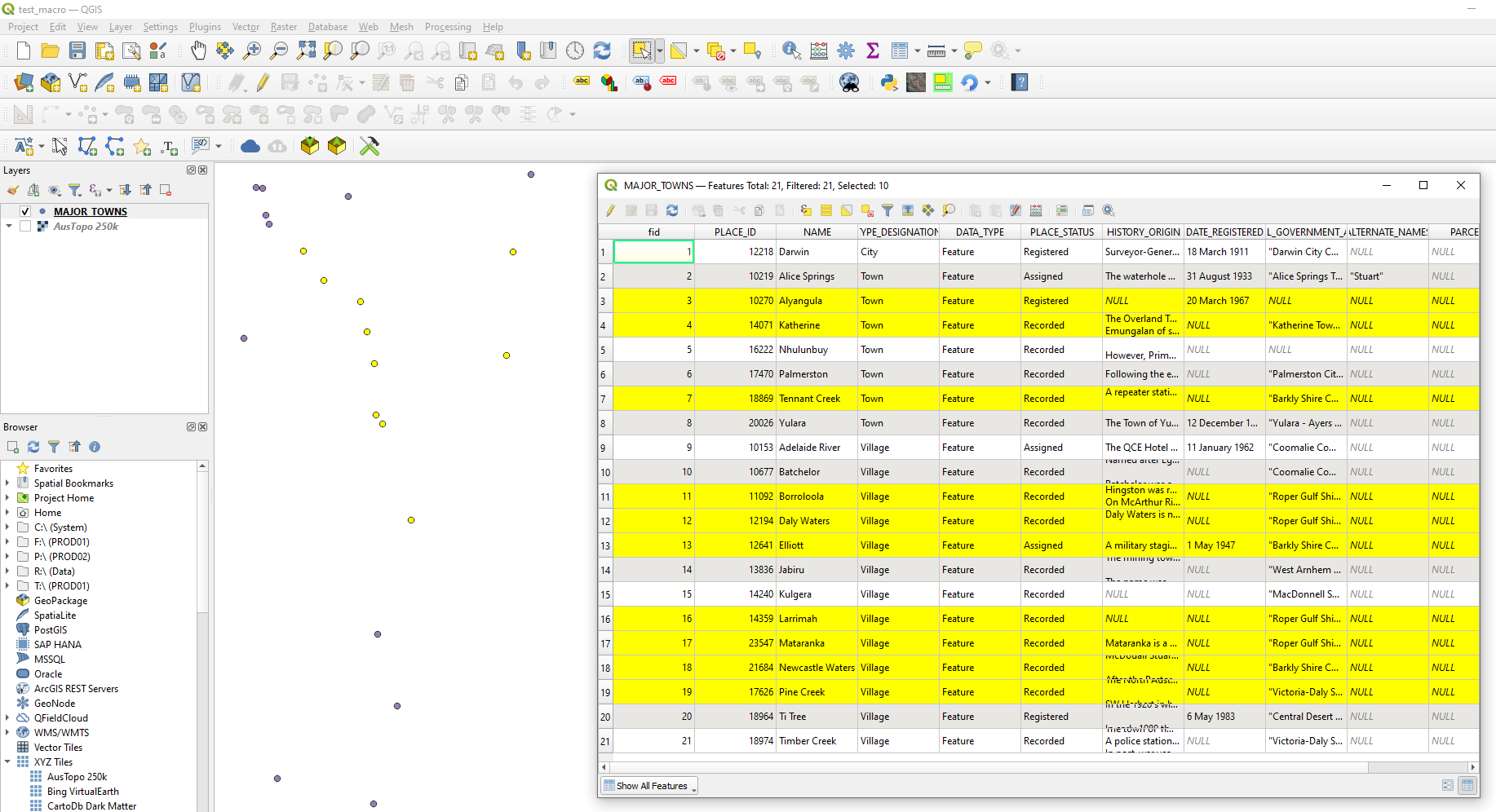Open the Vector menu
The height and width of the screenshot is (812, 1496).
(x=246, y=27)
